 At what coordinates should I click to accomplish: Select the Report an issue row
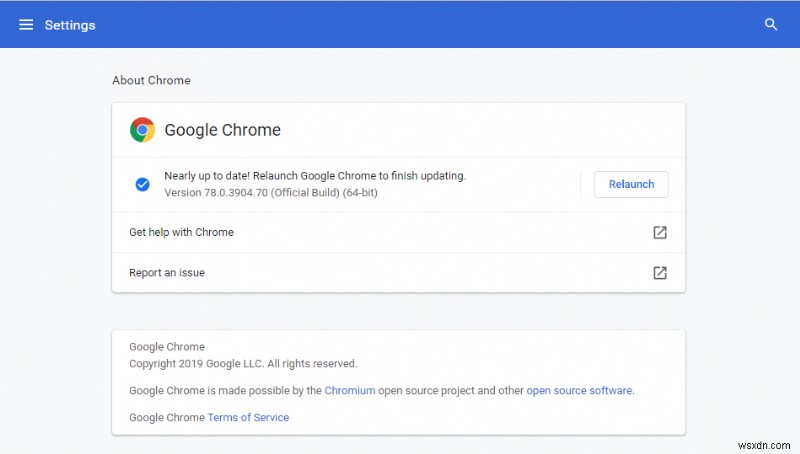398,272
